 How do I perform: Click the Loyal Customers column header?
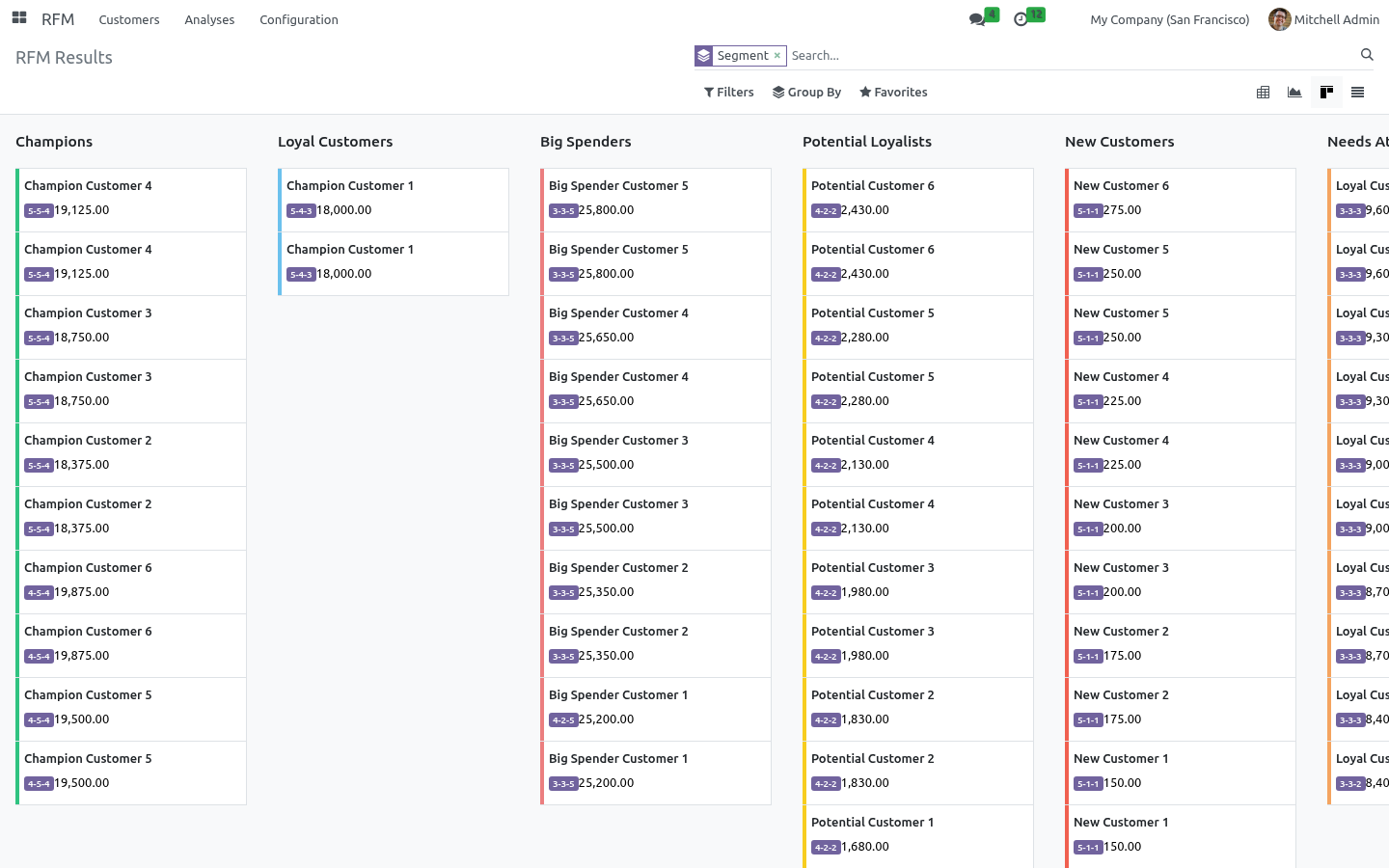coord(335,142)
